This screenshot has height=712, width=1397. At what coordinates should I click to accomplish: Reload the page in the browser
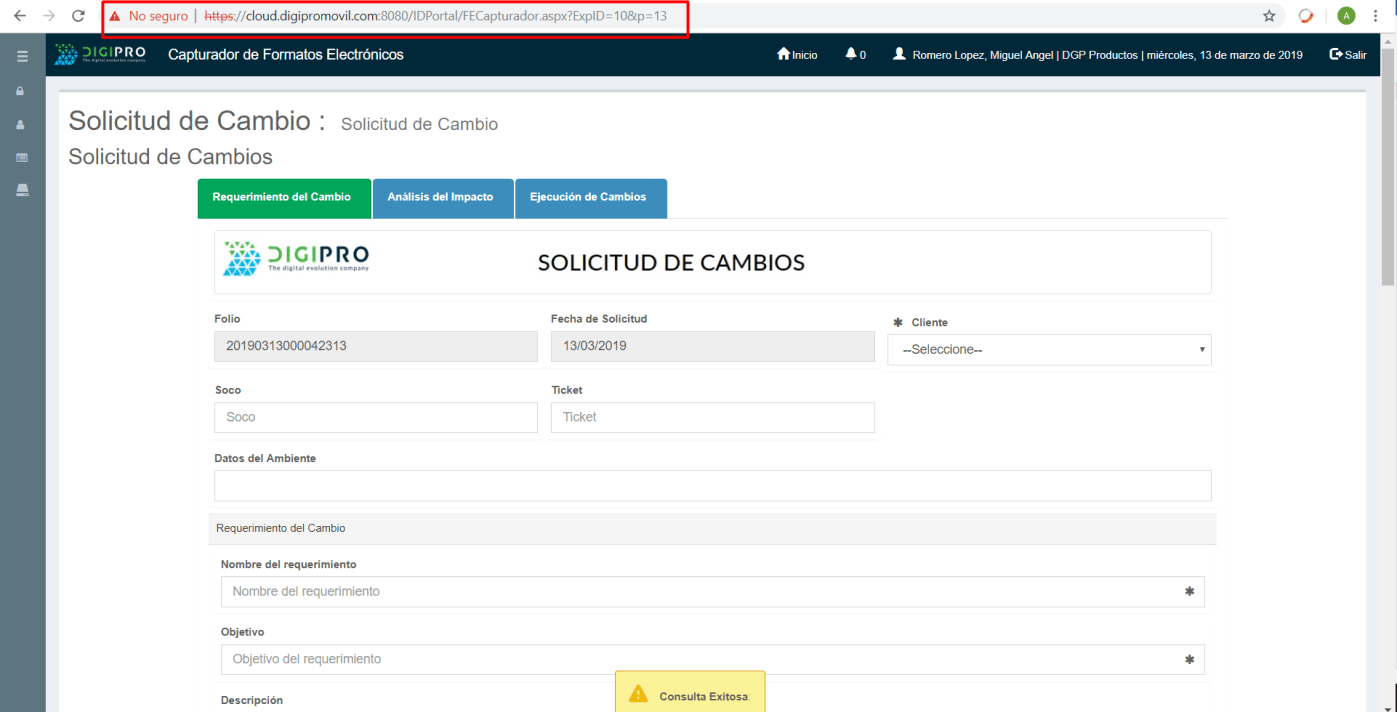(78, 16)
